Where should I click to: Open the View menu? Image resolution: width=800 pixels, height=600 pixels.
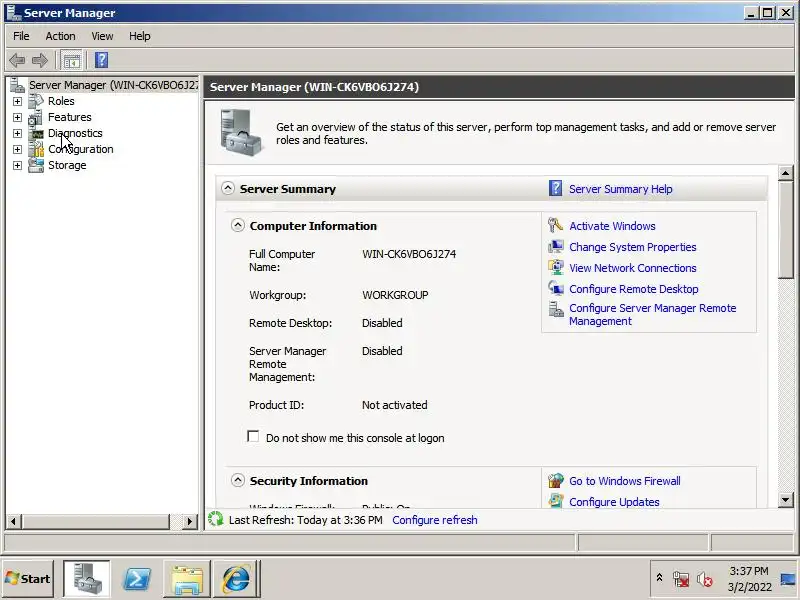(102, 36)
